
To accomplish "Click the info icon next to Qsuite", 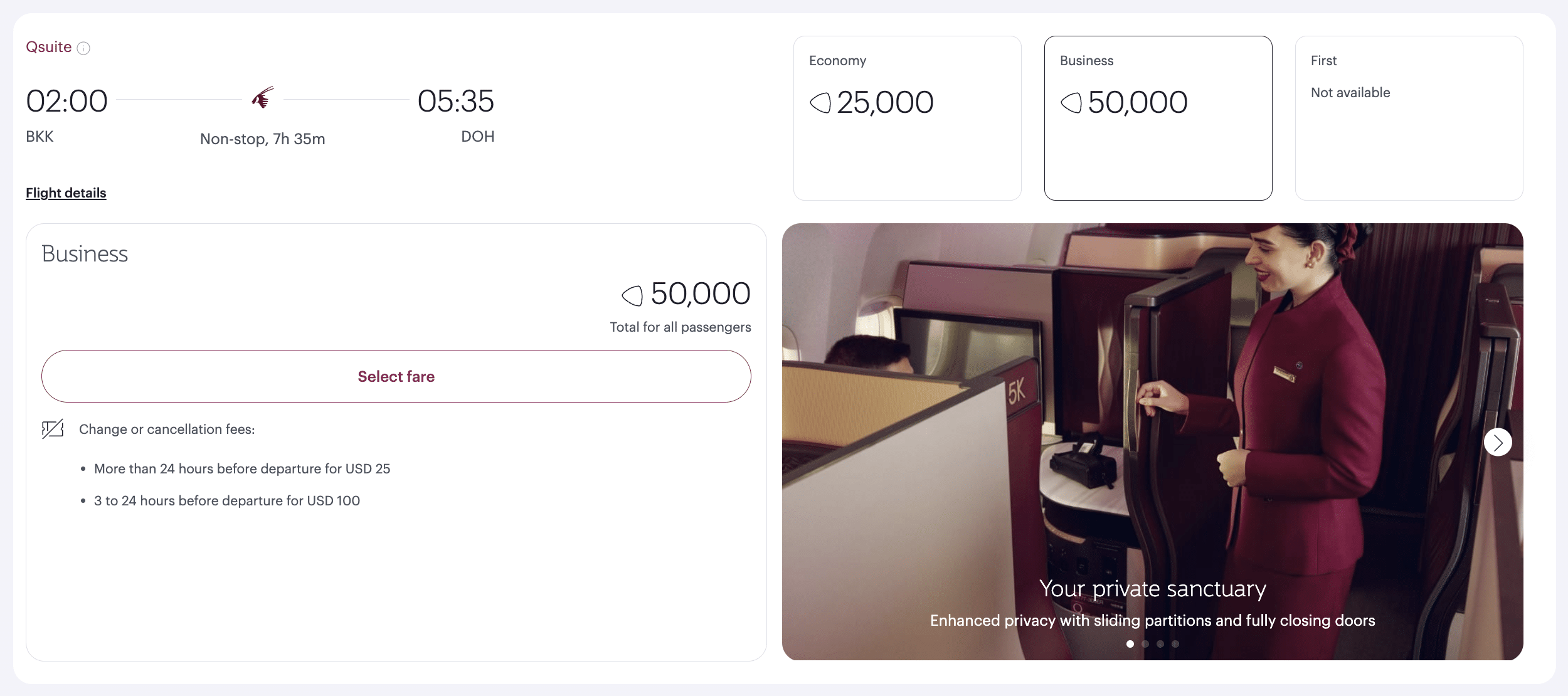I will (x=83, y=48).
